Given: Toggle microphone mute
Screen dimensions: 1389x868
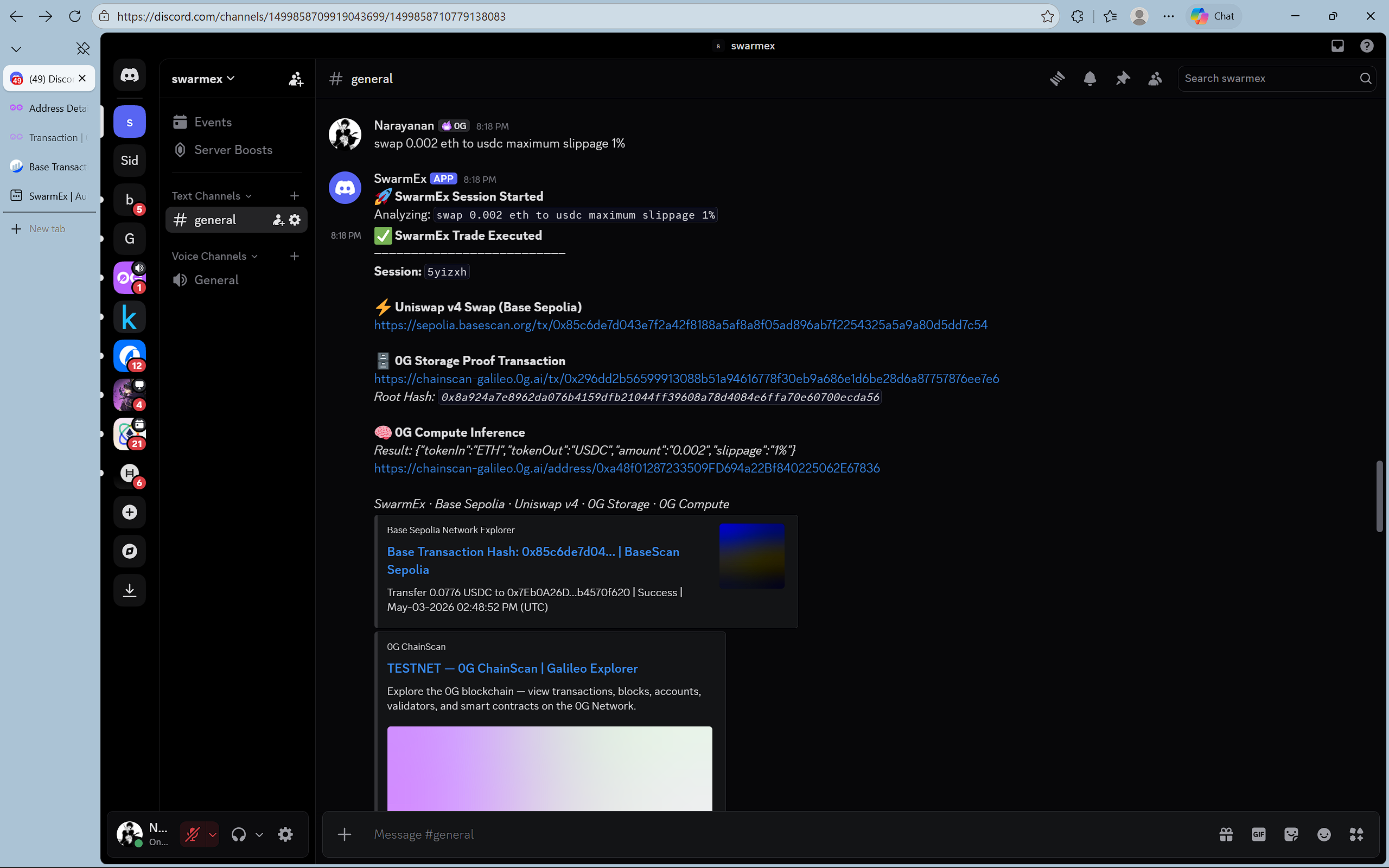Looking at the screenshot, I should point(193,834).
